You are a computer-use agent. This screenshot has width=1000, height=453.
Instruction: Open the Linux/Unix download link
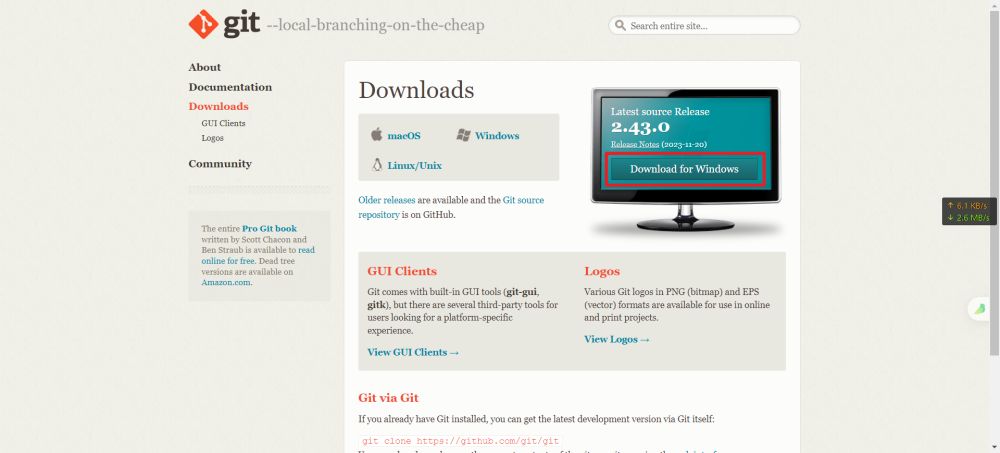pos(415,166)
